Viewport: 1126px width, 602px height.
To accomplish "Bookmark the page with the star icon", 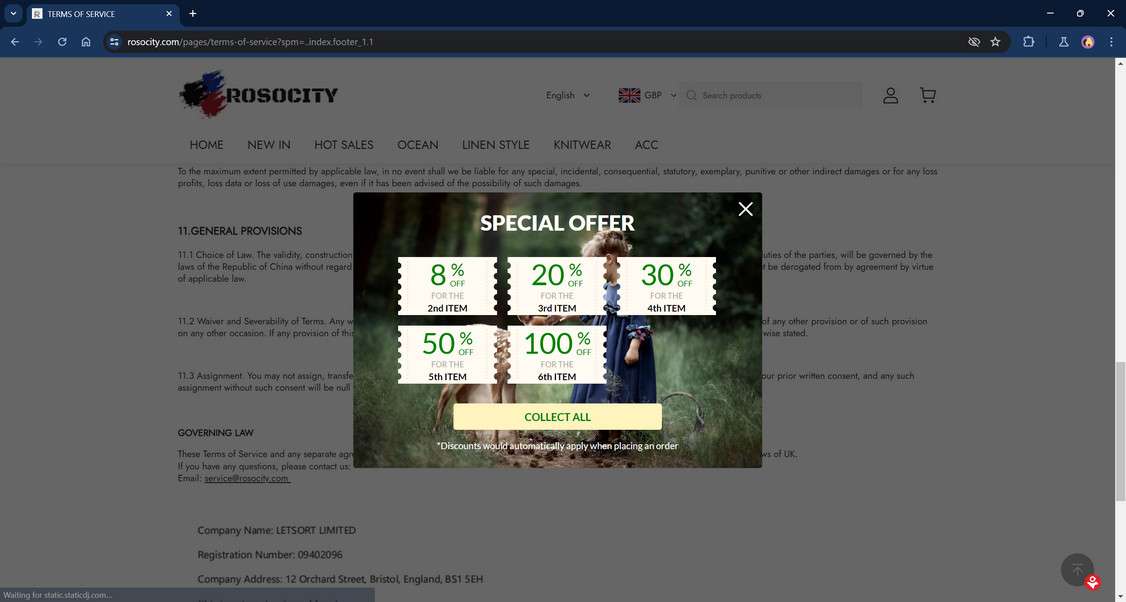I will click(995, 42).
